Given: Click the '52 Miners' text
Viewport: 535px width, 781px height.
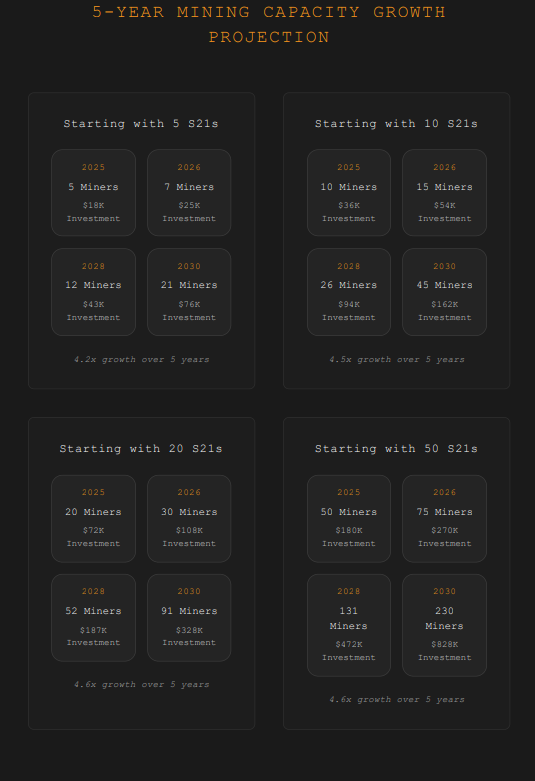Looking at the screenshot, I should [93, 611].
